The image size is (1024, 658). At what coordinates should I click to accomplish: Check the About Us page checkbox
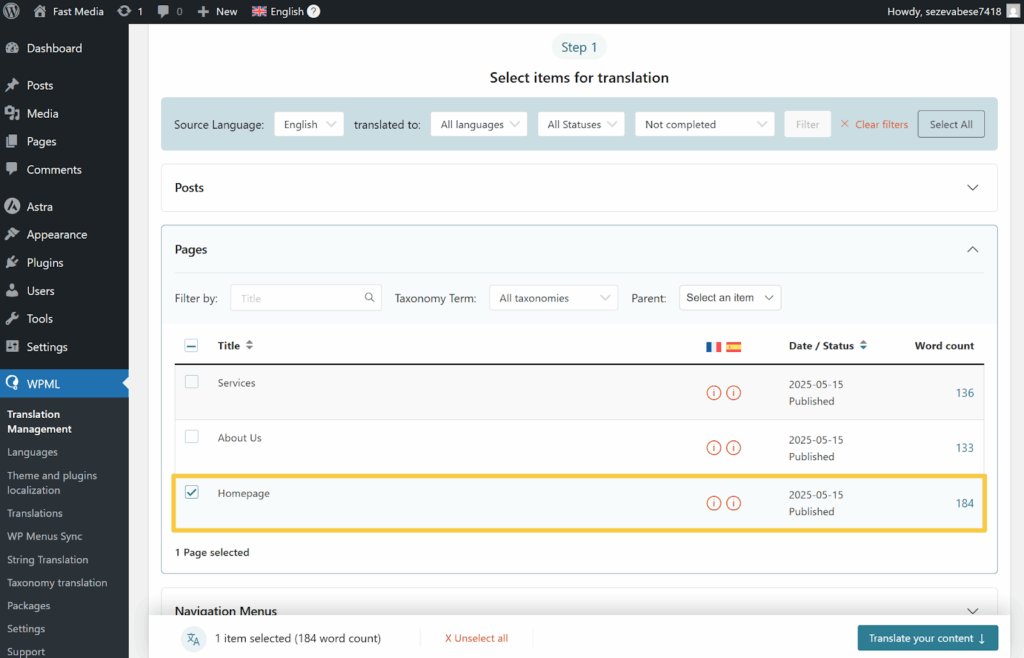[x=192, y=437]
